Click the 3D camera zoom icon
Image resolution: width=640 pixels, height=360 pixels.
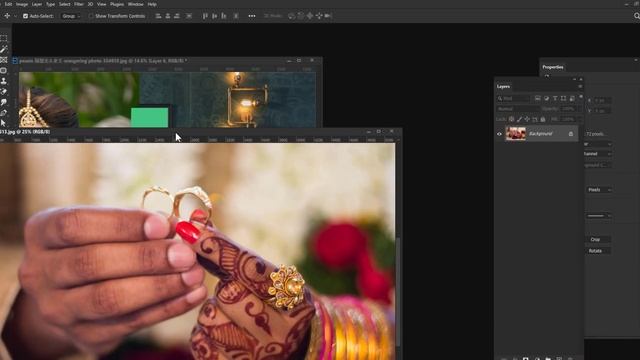point(328,16)
